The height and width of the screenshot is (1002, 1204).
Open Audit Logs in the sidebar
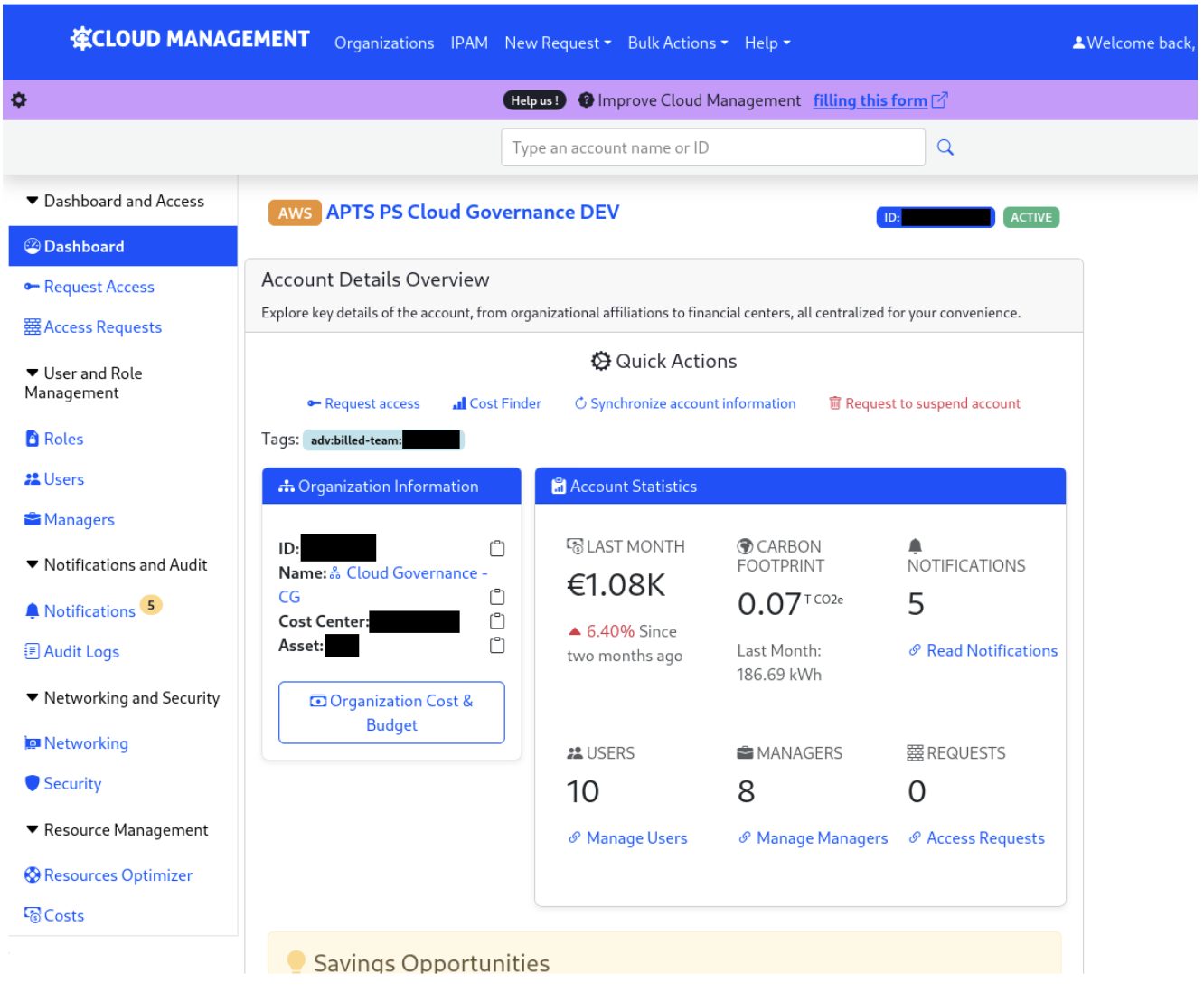[72, 652]
